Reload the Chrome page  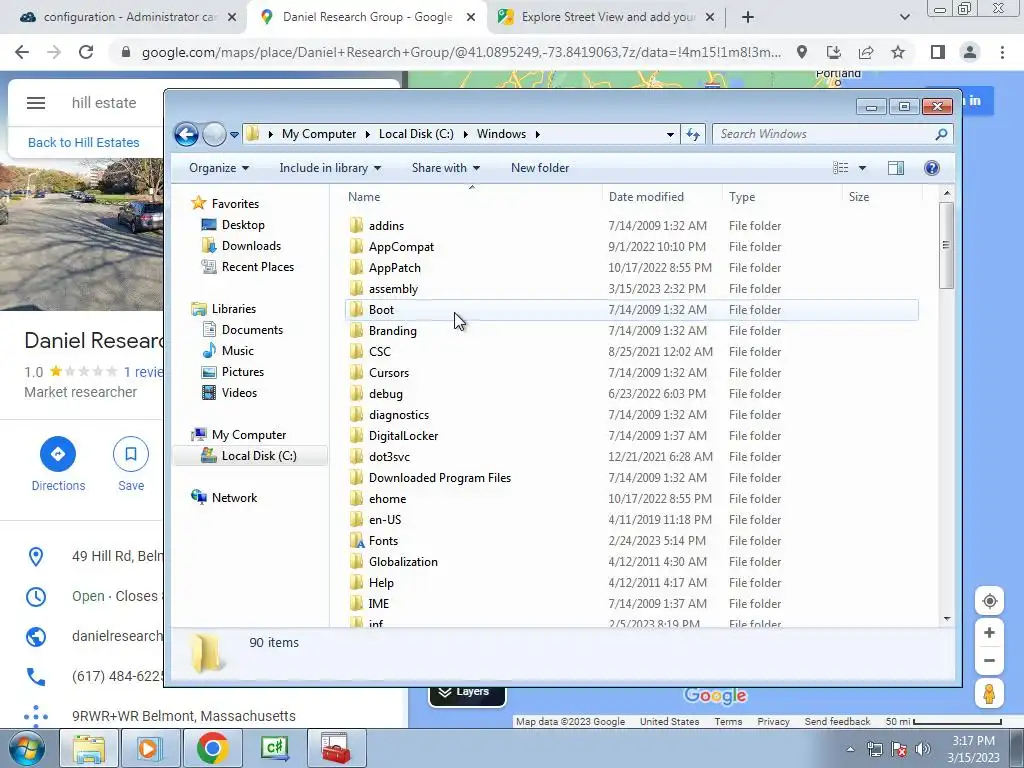point(86,52)
